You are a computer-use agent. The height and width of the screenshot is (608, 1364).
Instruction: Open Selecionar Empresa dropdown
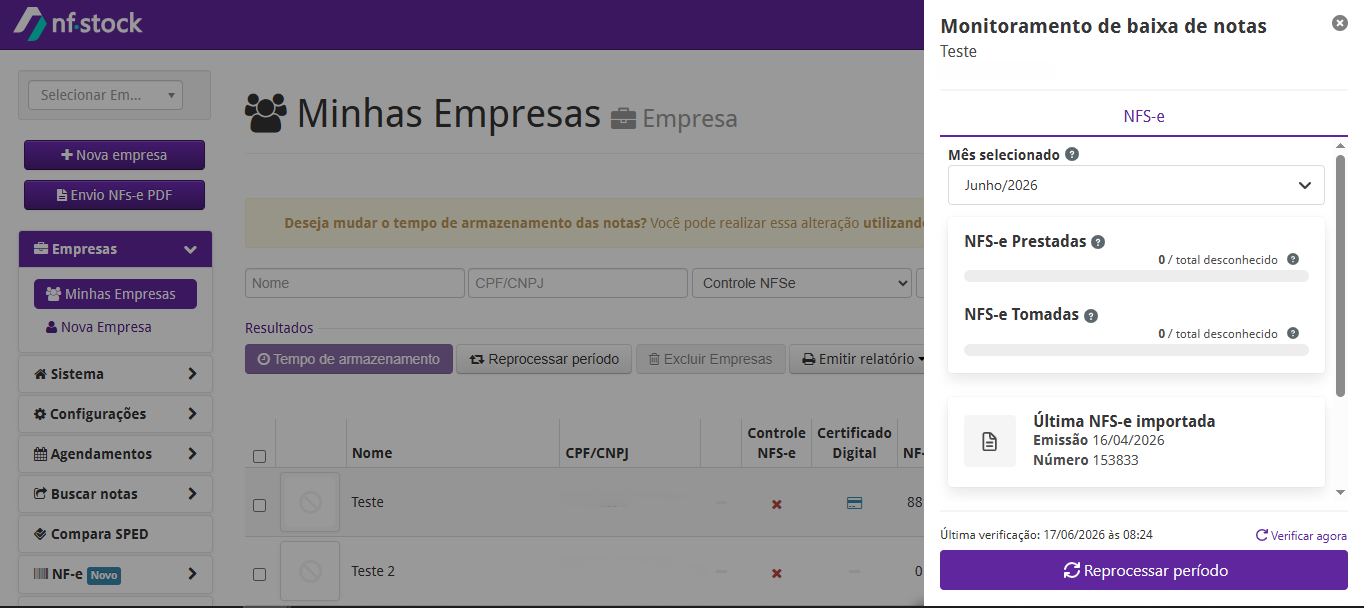(106, 95)
